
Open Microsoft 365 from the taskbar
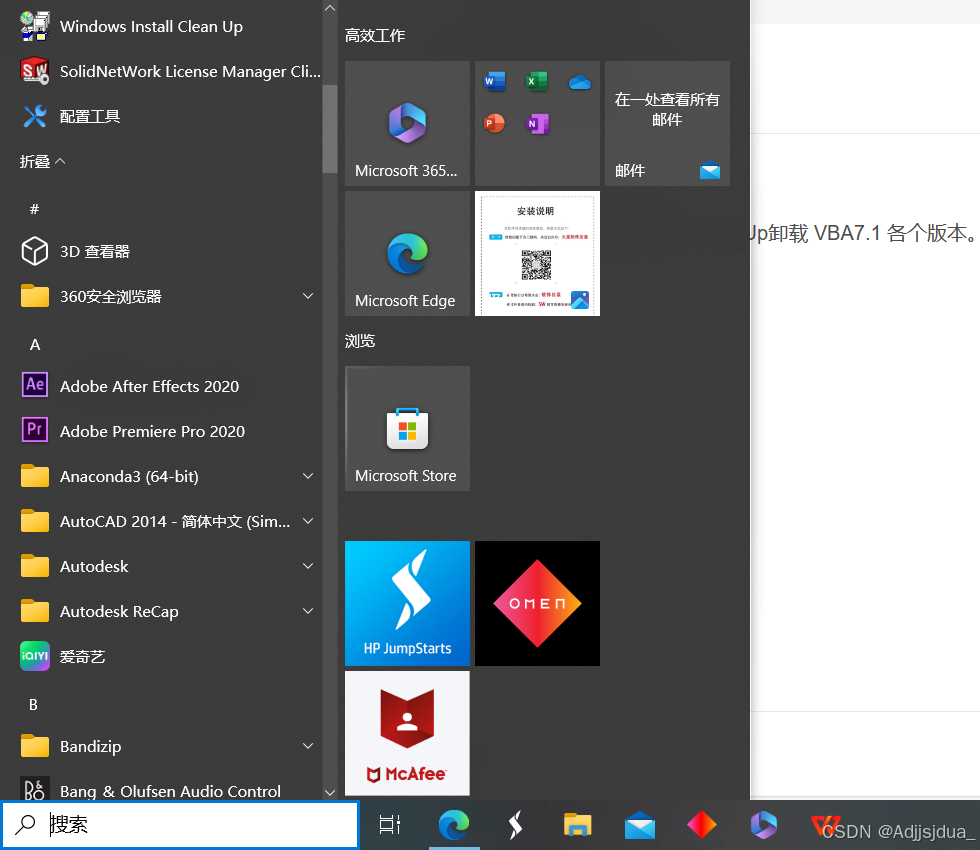point(764,825)
